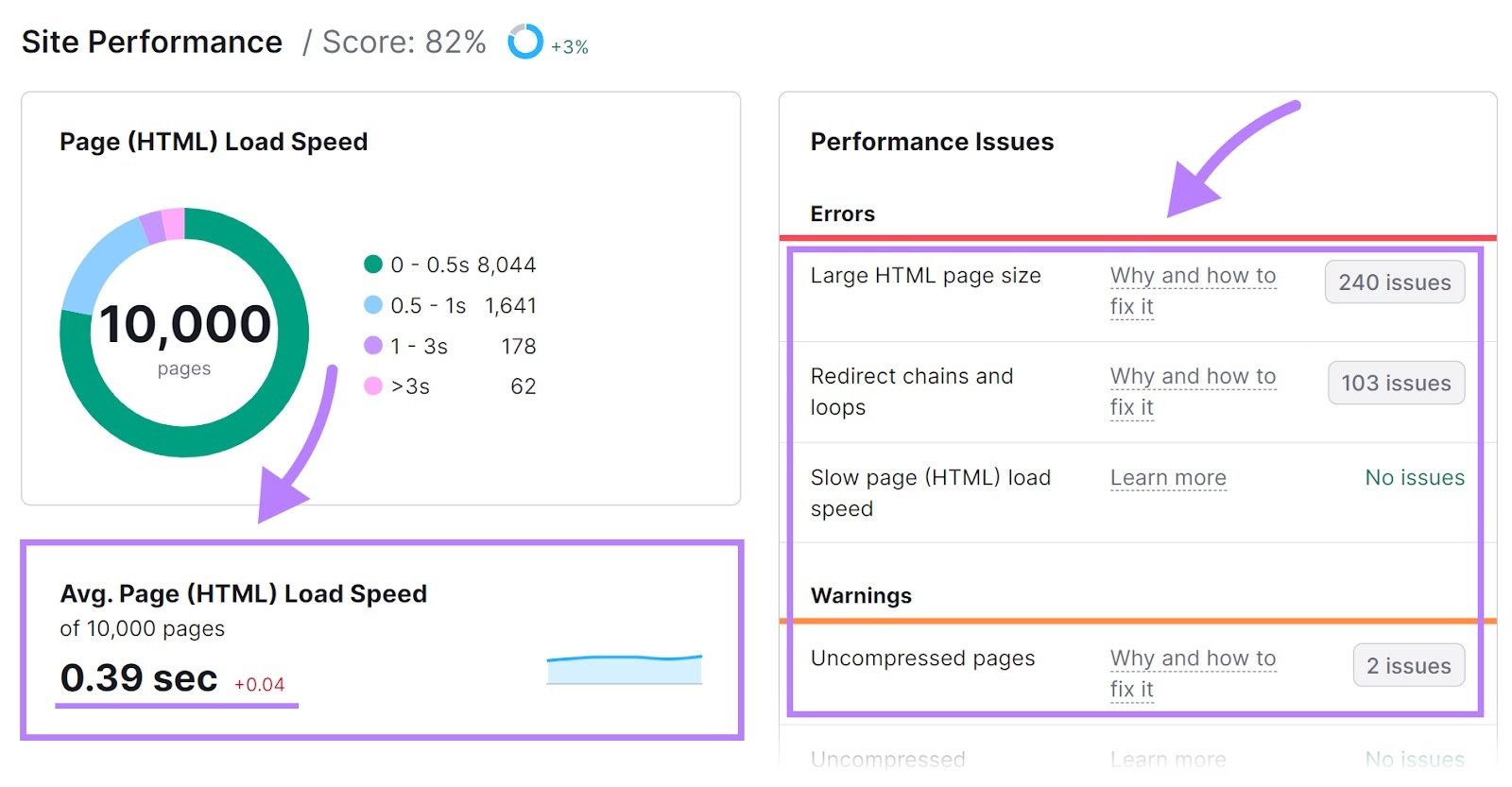
Task: Open the 240 issues button
Action: pos(1395,282)
